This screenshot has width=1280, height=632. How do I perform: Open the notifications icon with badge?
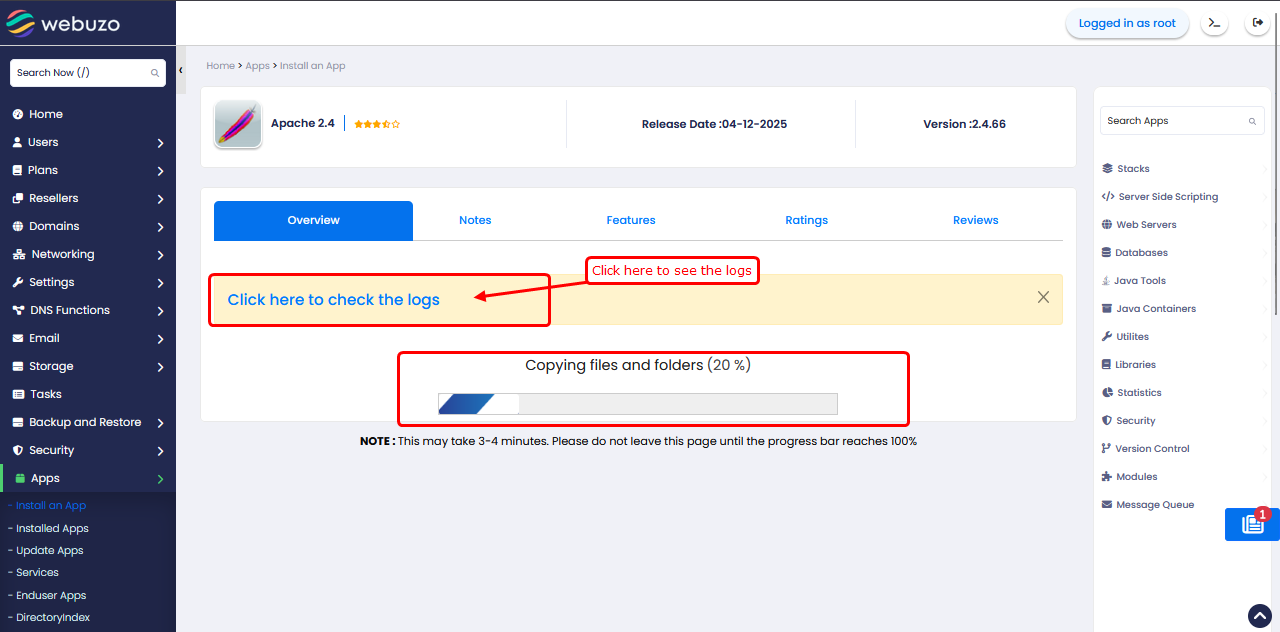[1252, 524]
